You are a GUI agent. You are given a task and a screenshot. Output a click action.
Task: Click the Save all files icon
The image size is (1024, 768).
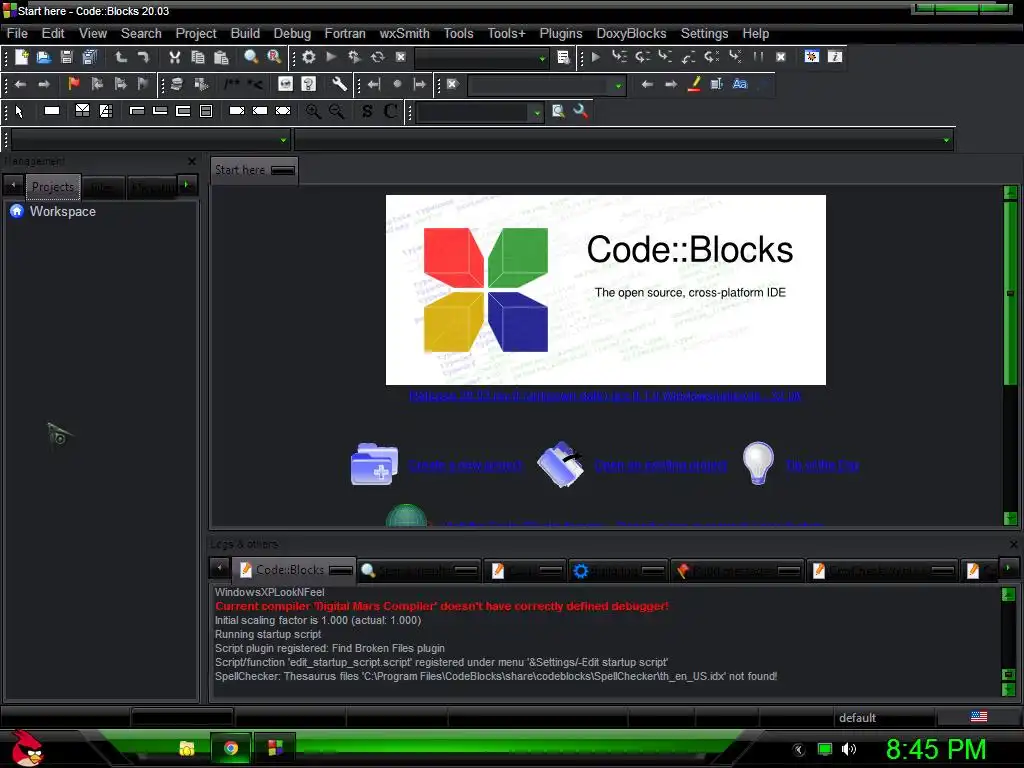click(x=90, y=57)
